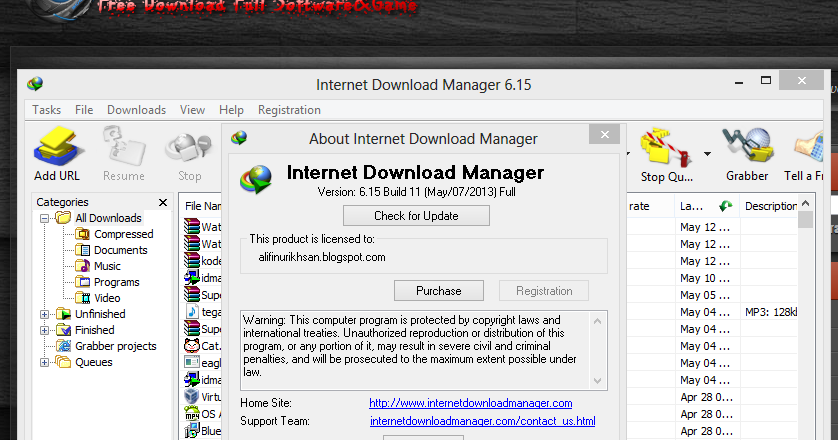The image size is (838, 440).
Task: Minimize the Internet Download Manager window
Action: (x=739, y=82)
